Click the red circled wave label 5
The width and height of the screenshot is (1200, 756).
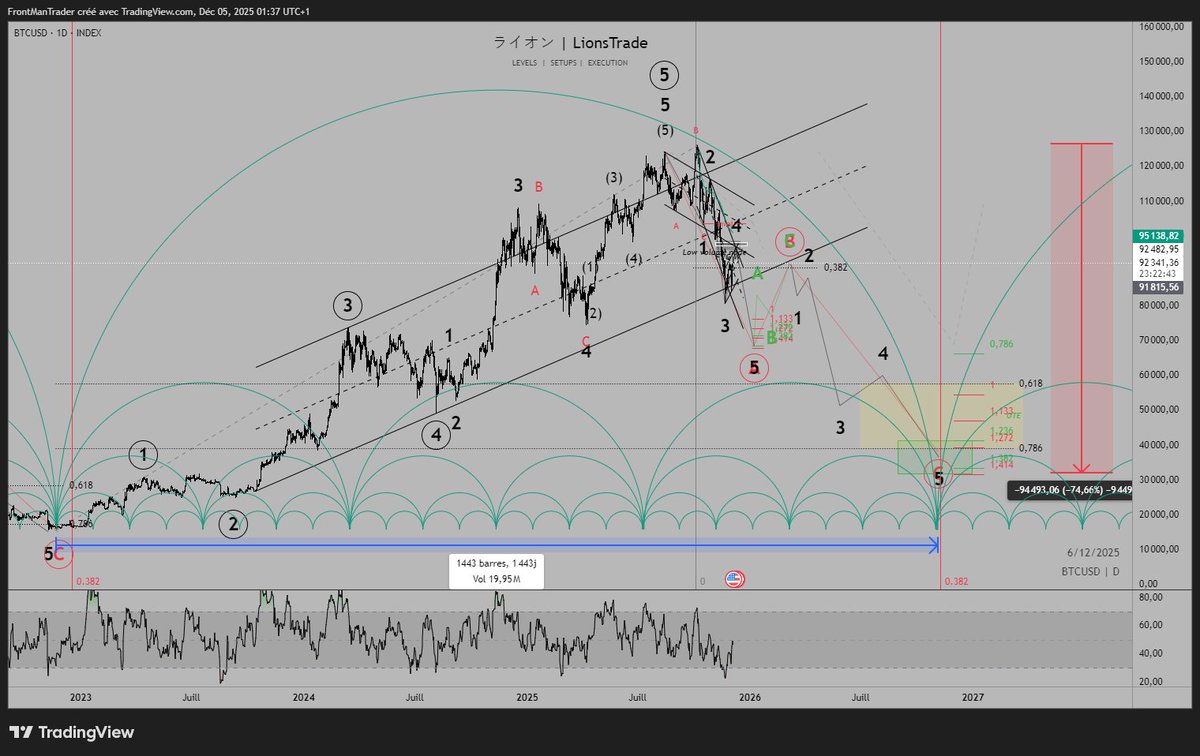755,368
